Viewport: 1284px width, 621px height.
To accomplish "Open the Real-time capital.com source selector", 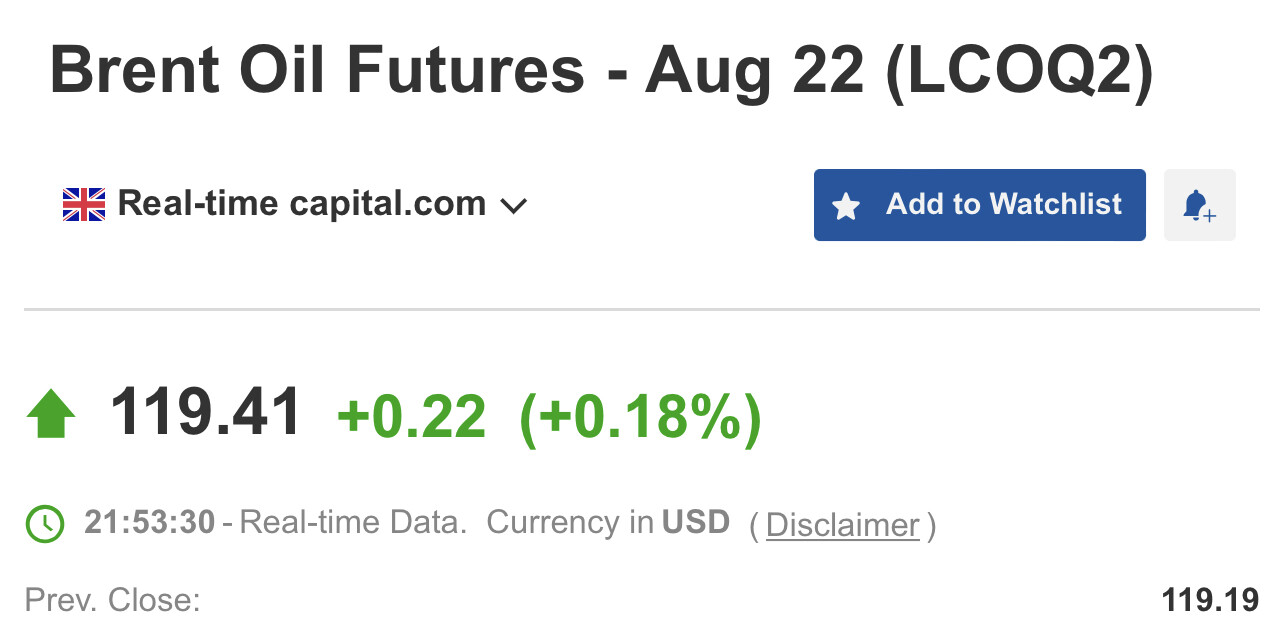I will tap(301, 204).
